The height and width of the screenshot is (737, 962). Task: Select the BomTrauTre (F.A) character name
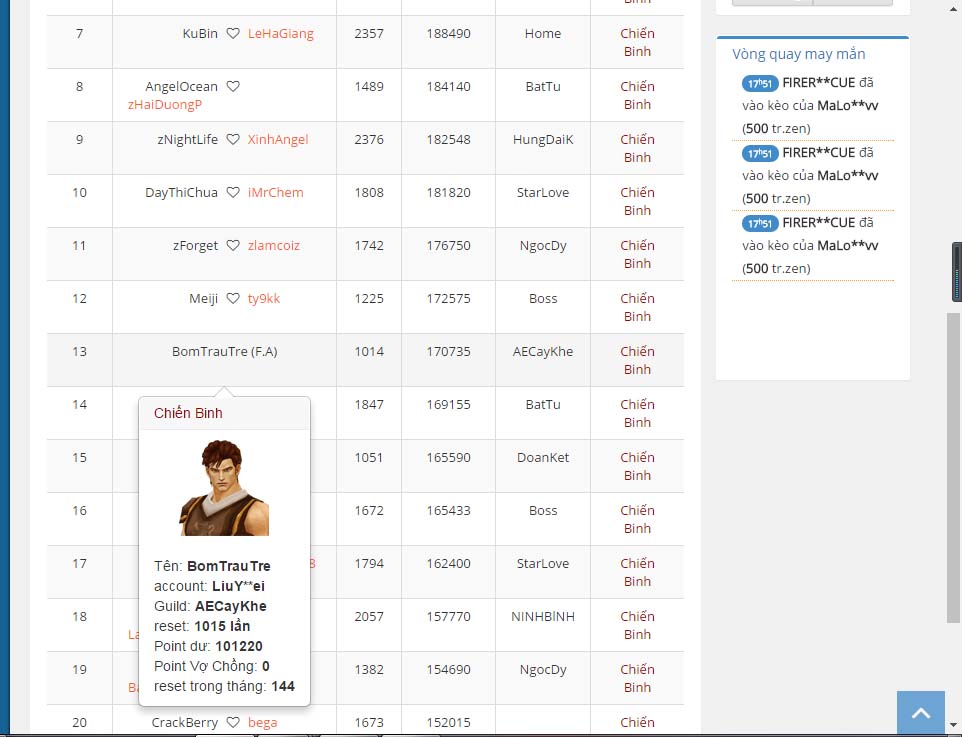coord(224,352)
